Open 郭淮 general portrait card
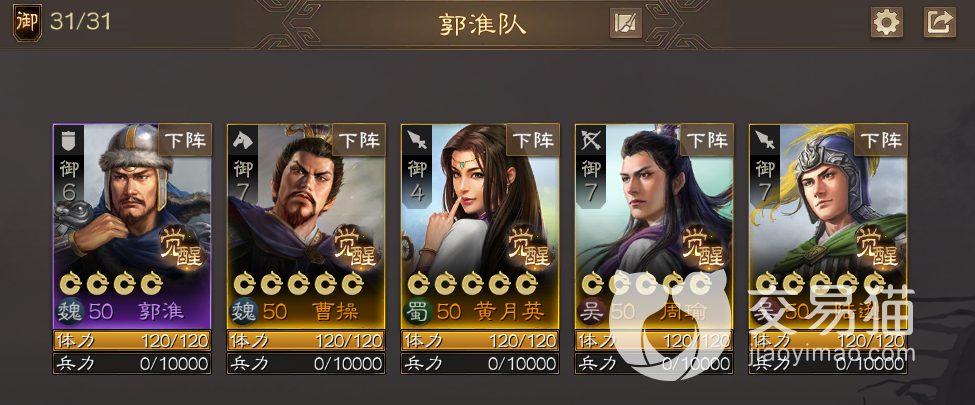This screenshot has width=975, height=405. (132, 226)
